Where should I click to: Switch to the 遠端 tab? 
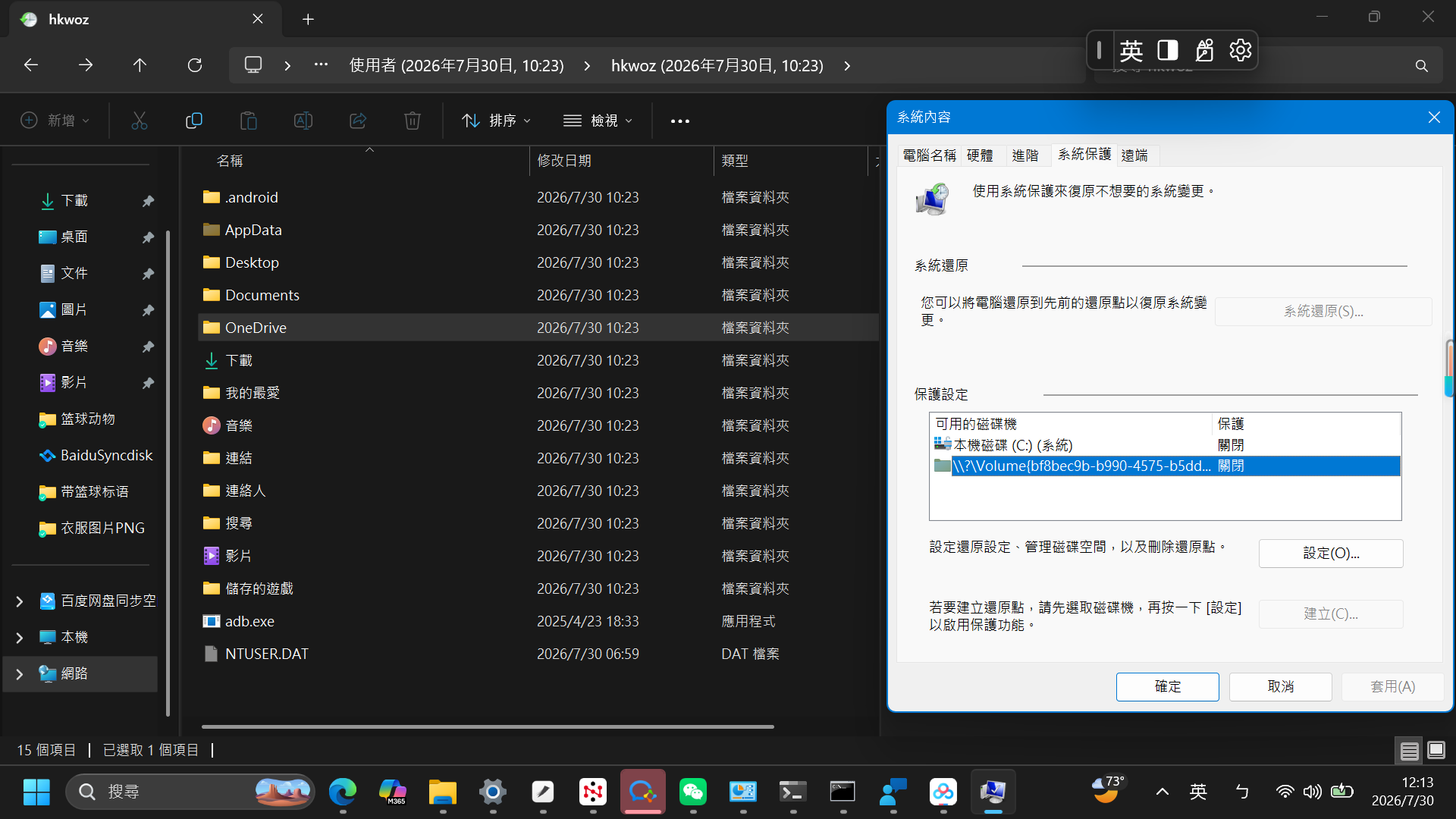(1134, 155)
